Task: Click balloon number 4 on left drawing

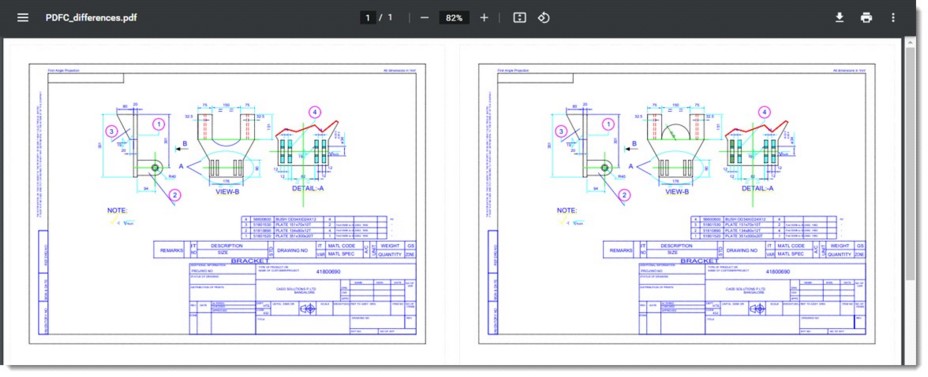Action: click(x=315, y=111)
